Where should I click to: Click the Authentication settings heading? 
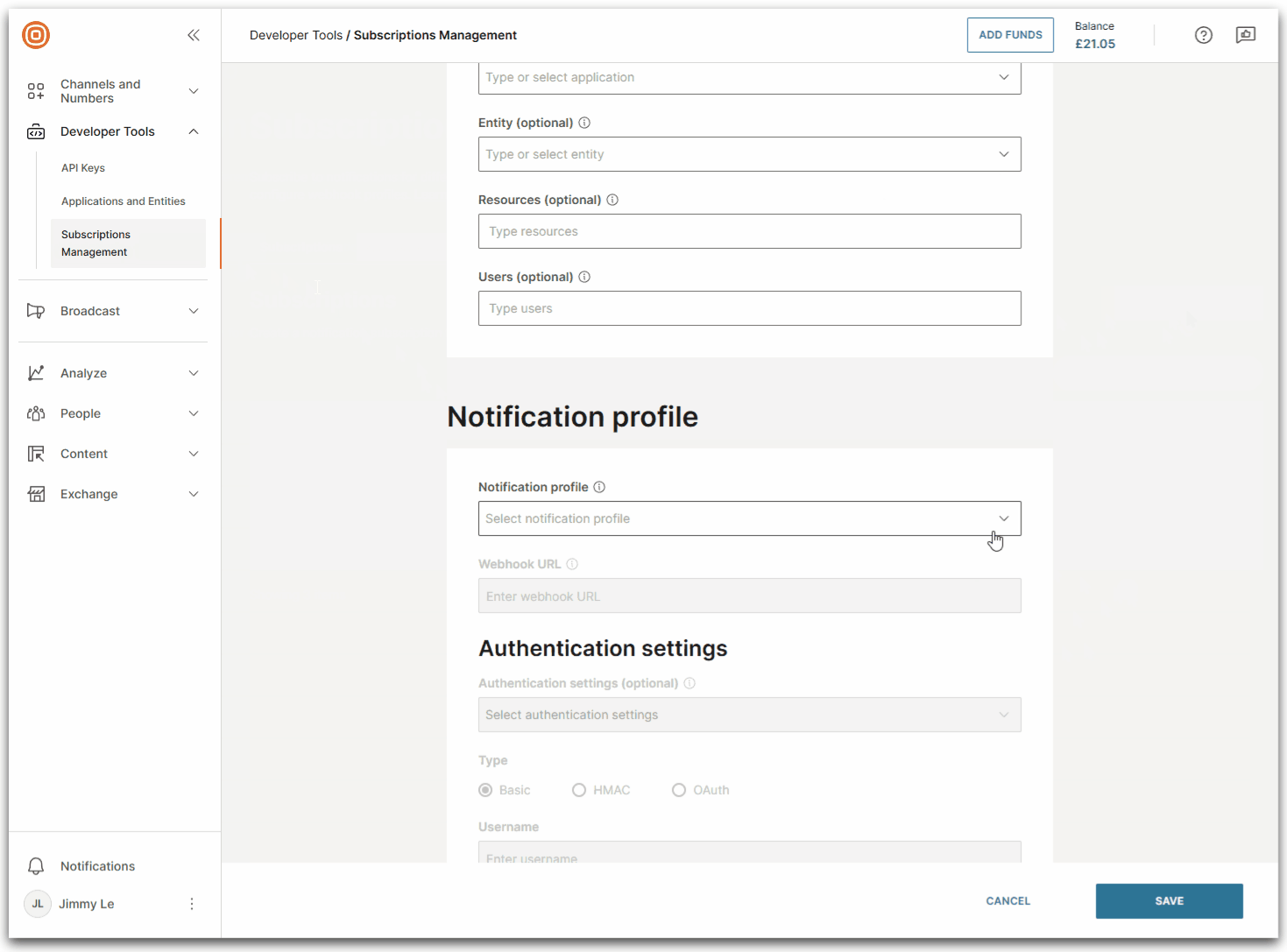coord(603,648)
